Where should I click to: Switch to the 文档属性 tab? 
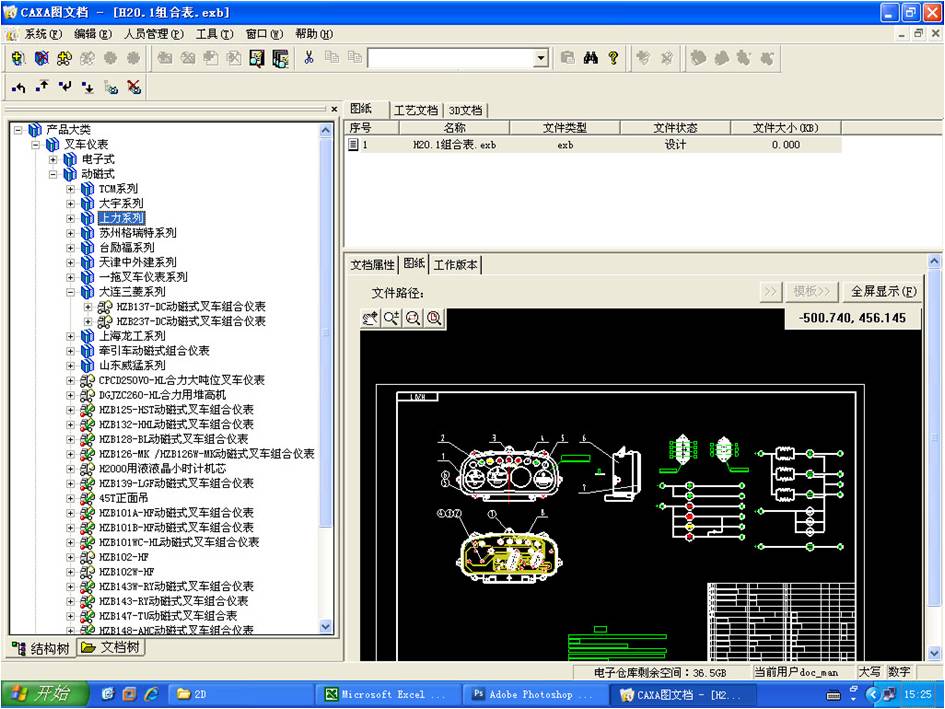(372, 265)
